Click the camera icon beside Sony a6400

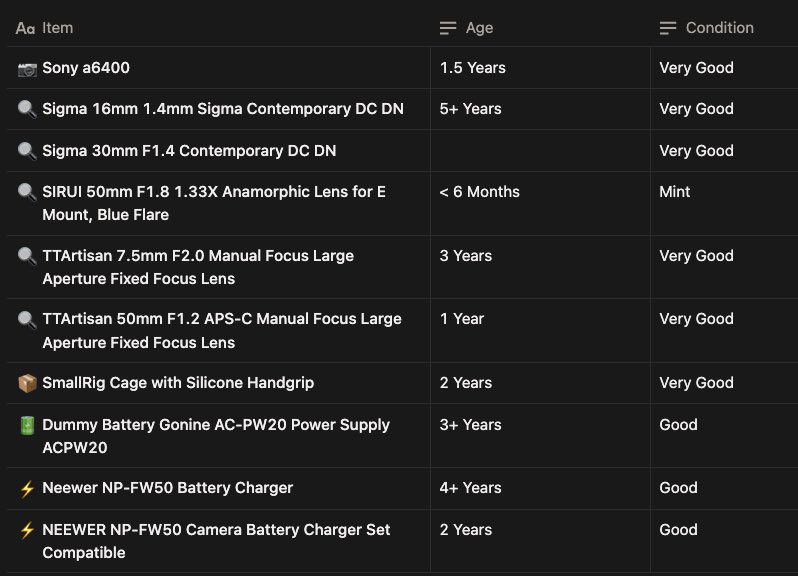click(27, 69)
